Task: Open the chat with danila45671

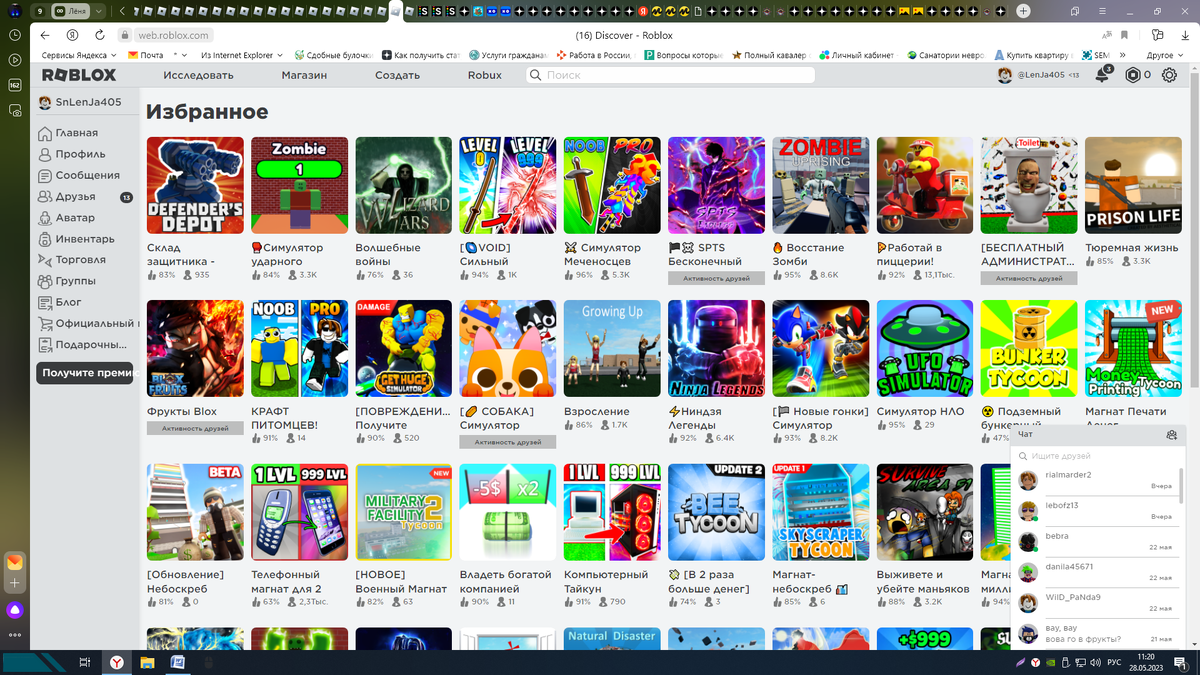Action: tap(1097, 572)
